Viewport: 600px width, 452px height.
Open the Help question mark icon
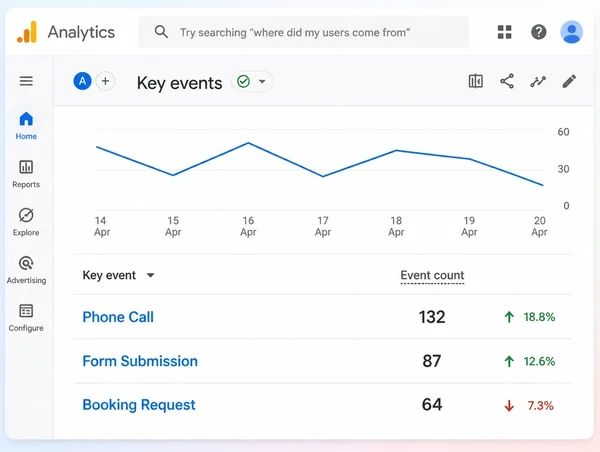pos(538,32)
